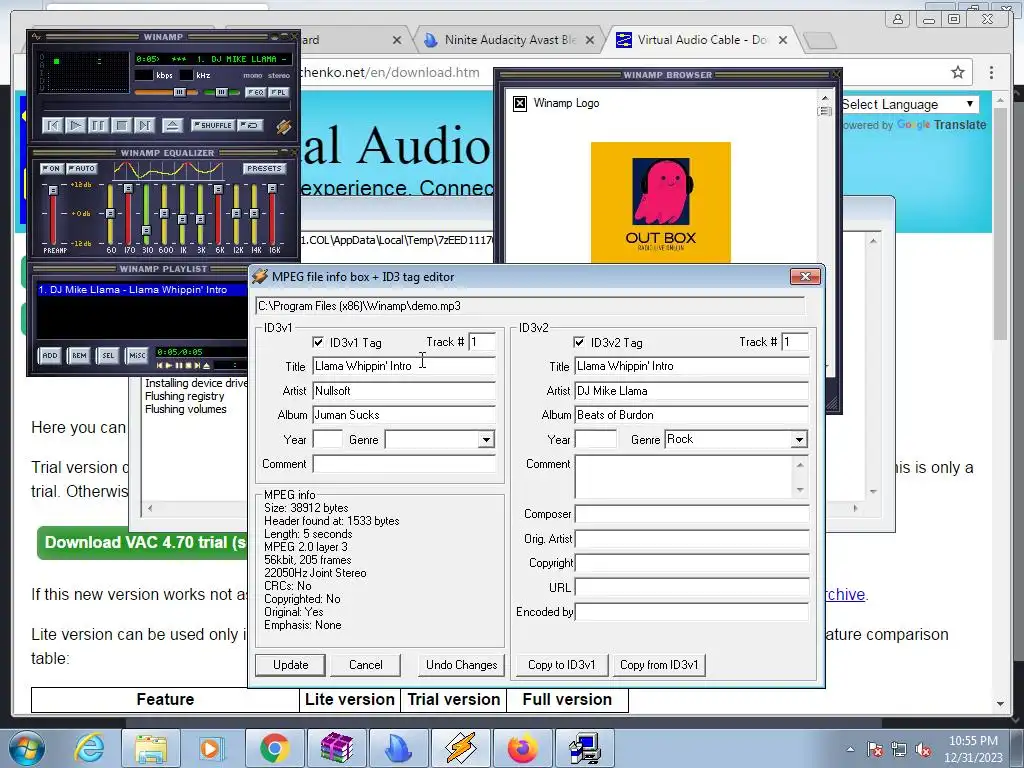Click Winamp Stop button
The width and height of the screenshot is (1024, 768).
pos(121,125)
